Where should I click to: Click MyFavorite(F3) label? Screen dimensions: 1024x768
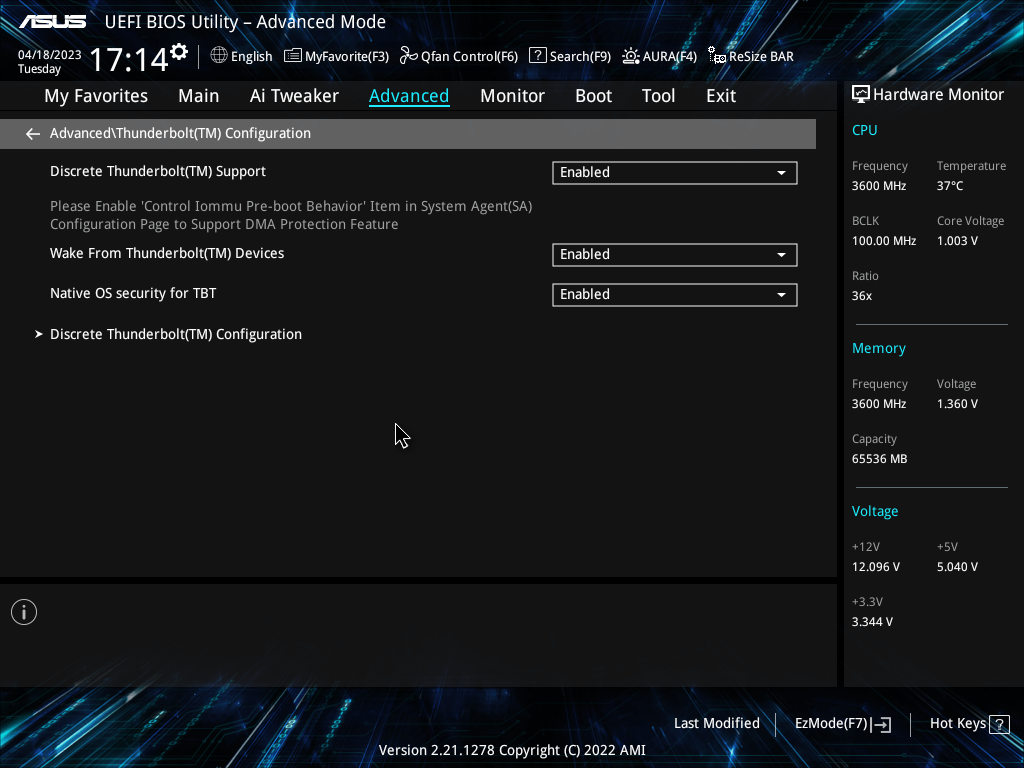[x=347, y=57]
